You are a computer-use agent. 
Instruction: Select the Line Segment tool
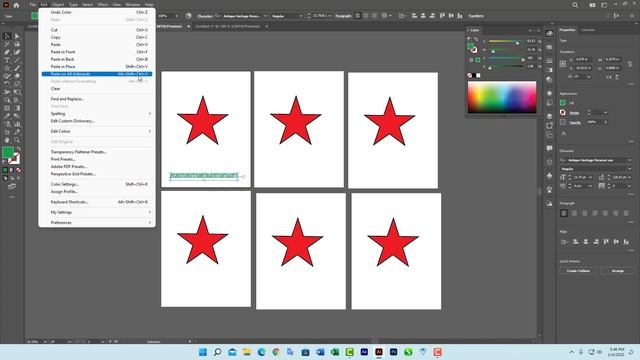pyautogui.click(x=17, y=60)
